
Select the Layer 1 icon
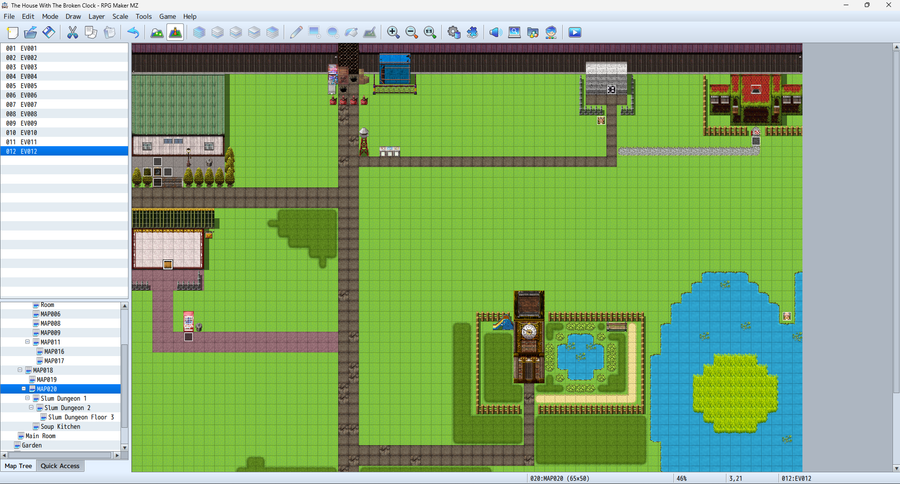pyautogui.click(x=217, y=32)
